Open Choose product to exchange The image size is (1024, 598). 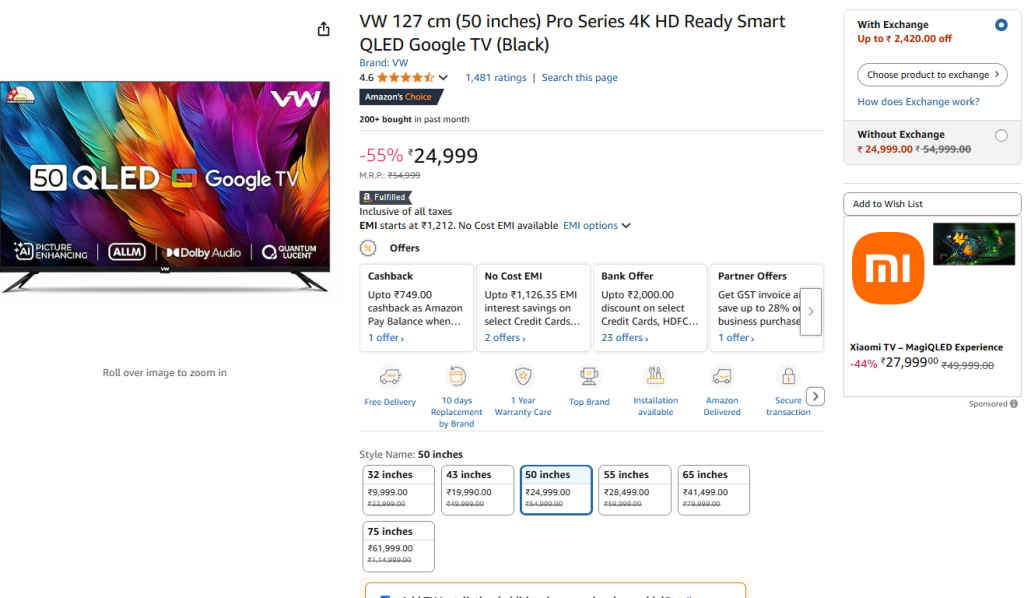click(932, 74)
